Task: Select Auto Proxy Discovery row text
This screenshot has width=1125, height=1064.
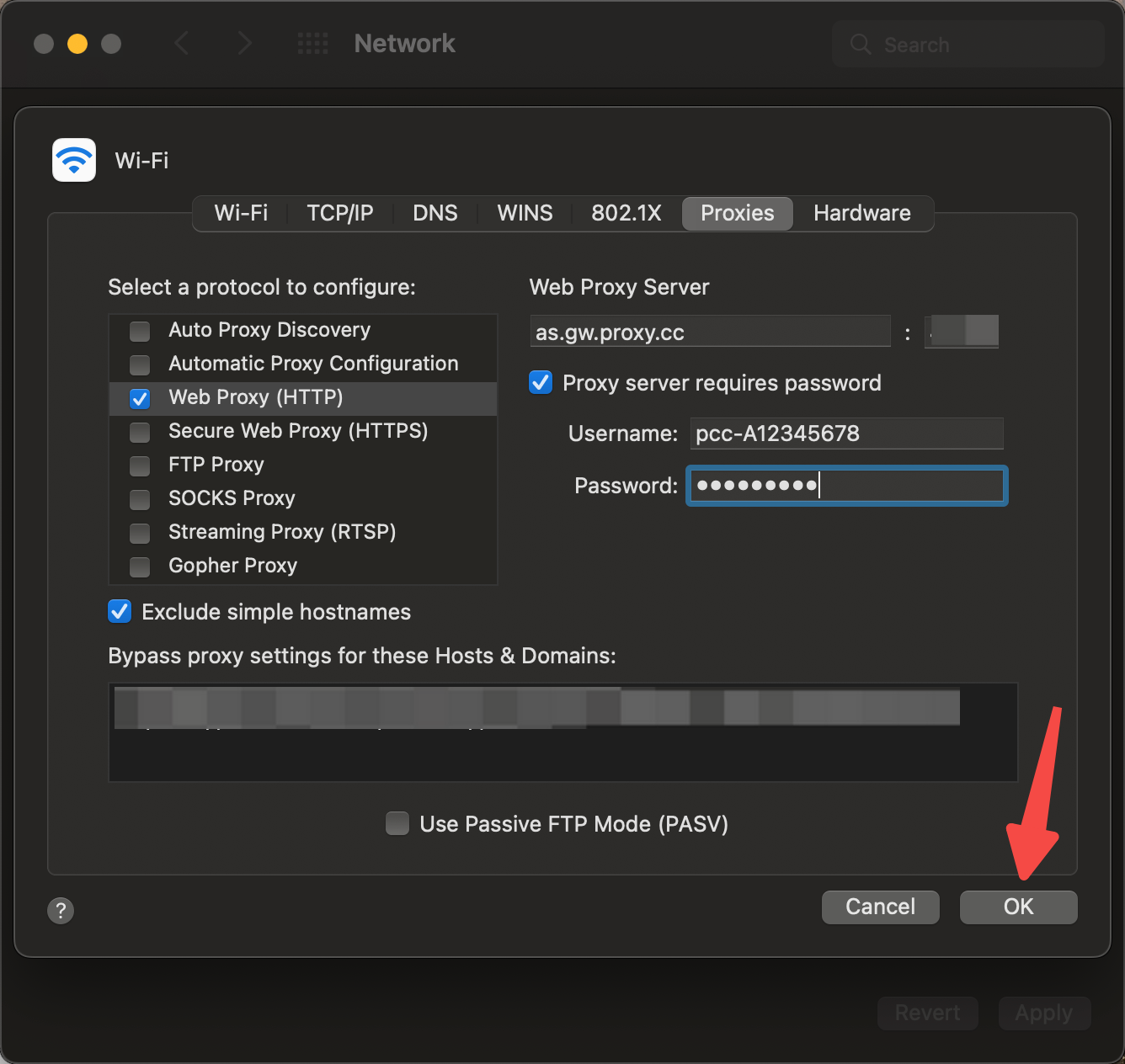Action: click(x=269, y=330)
